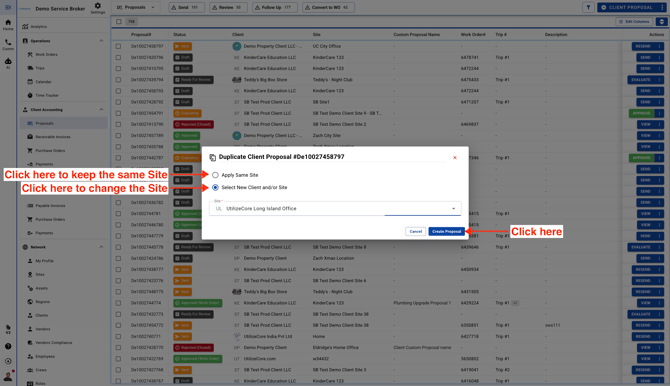Click the target icon above user avatar

coord(8,361)
